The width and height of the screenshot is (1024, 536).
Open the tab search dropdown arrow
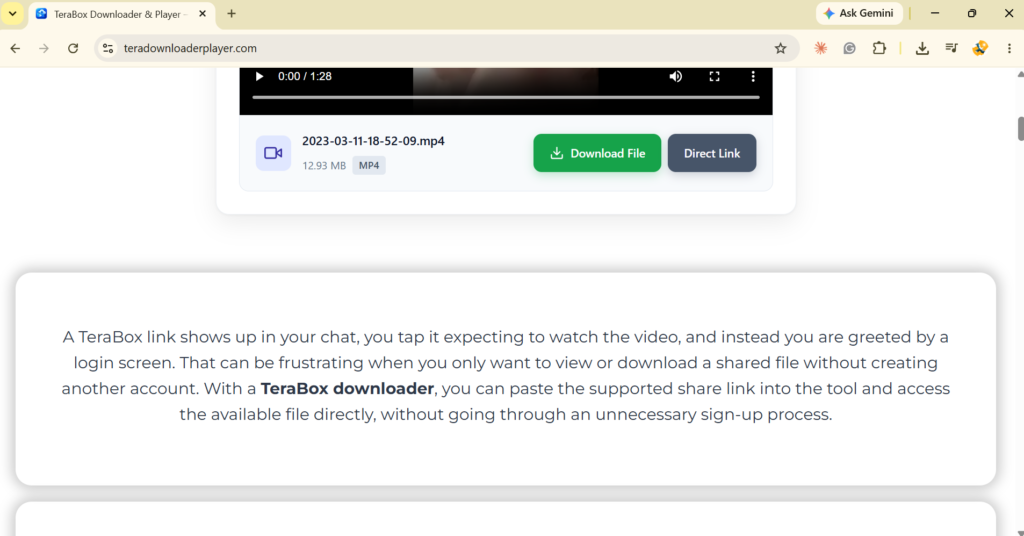click(12, 13)
